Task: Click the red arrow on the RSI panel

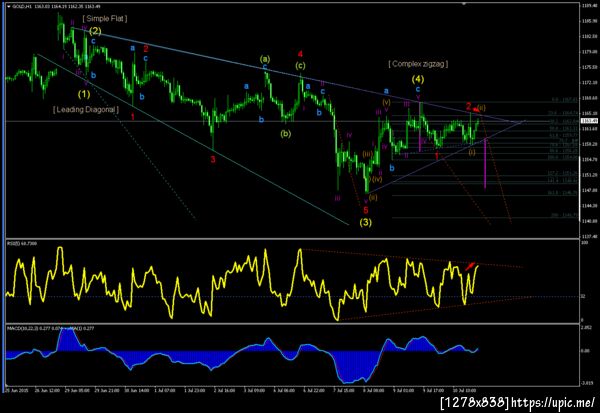Action: tap(470, 266)
